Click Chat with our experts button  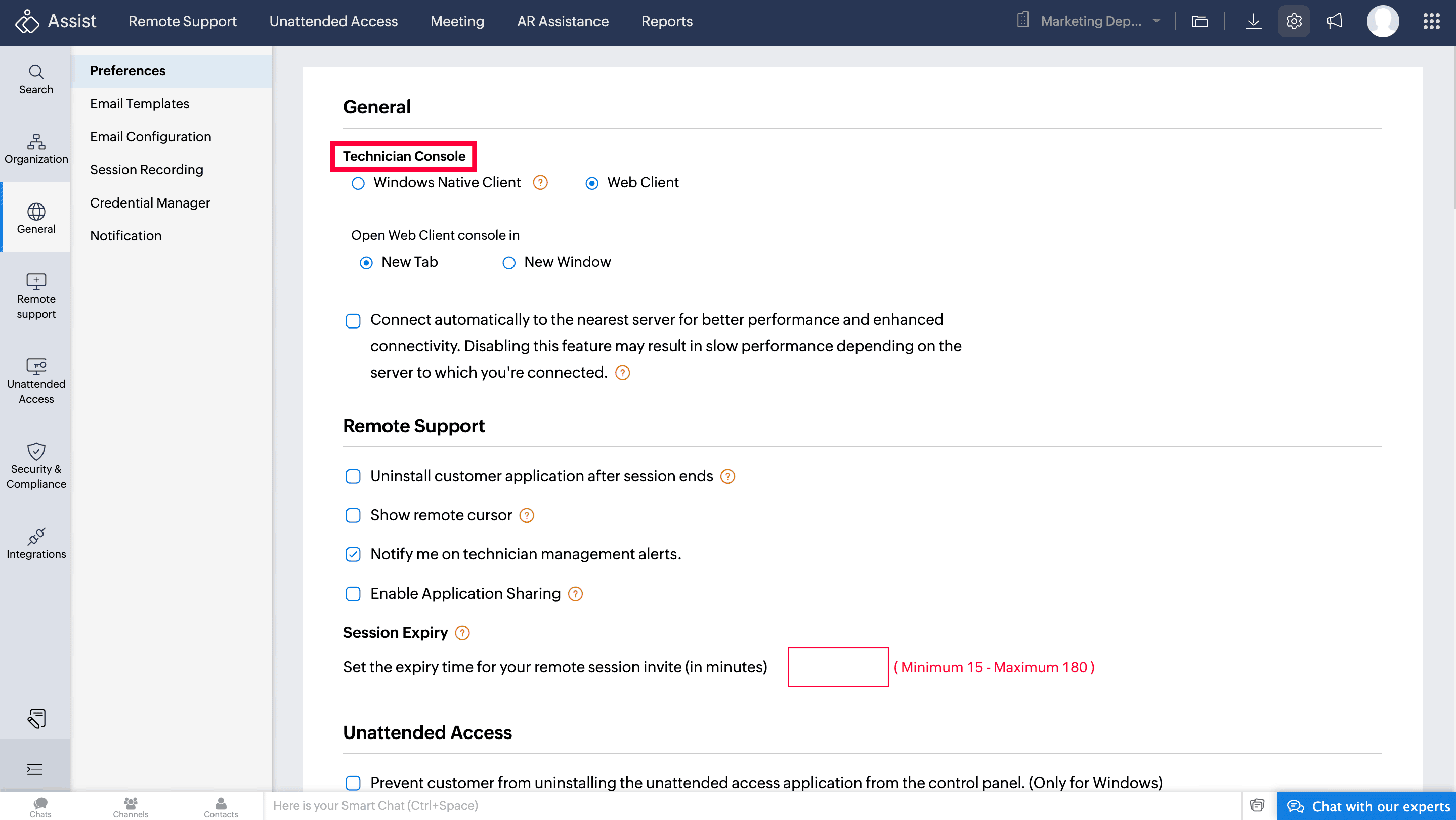[x=1367, y=806]
